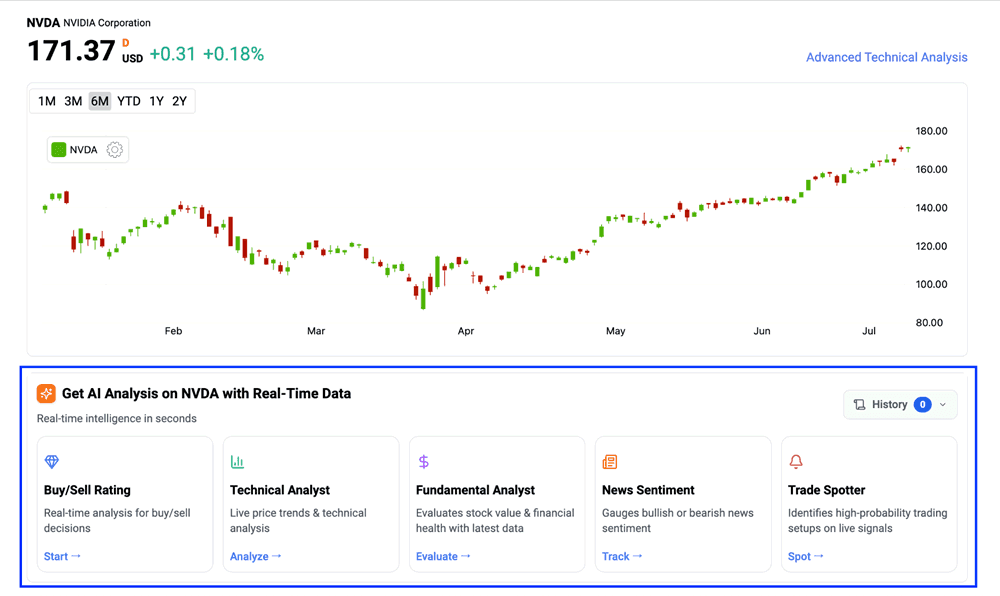Click the Technical Analyst bar chart icon
Screen dimensions: 1000x596
pyautogui.click(x=237, y=462)
